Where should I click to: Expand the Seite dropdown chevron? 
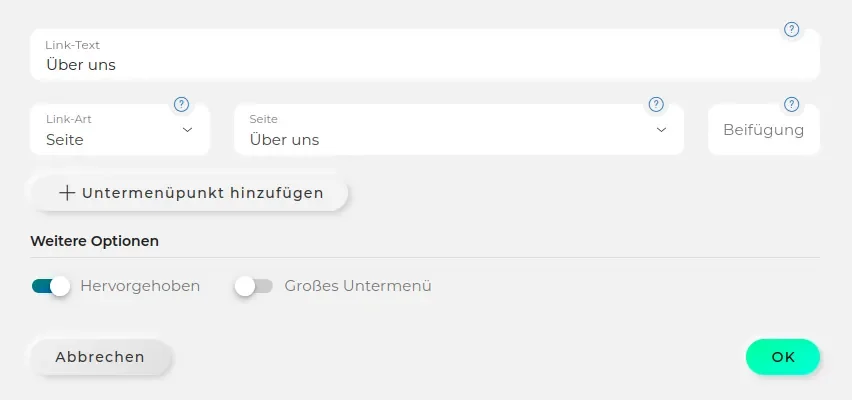point(661,129)
